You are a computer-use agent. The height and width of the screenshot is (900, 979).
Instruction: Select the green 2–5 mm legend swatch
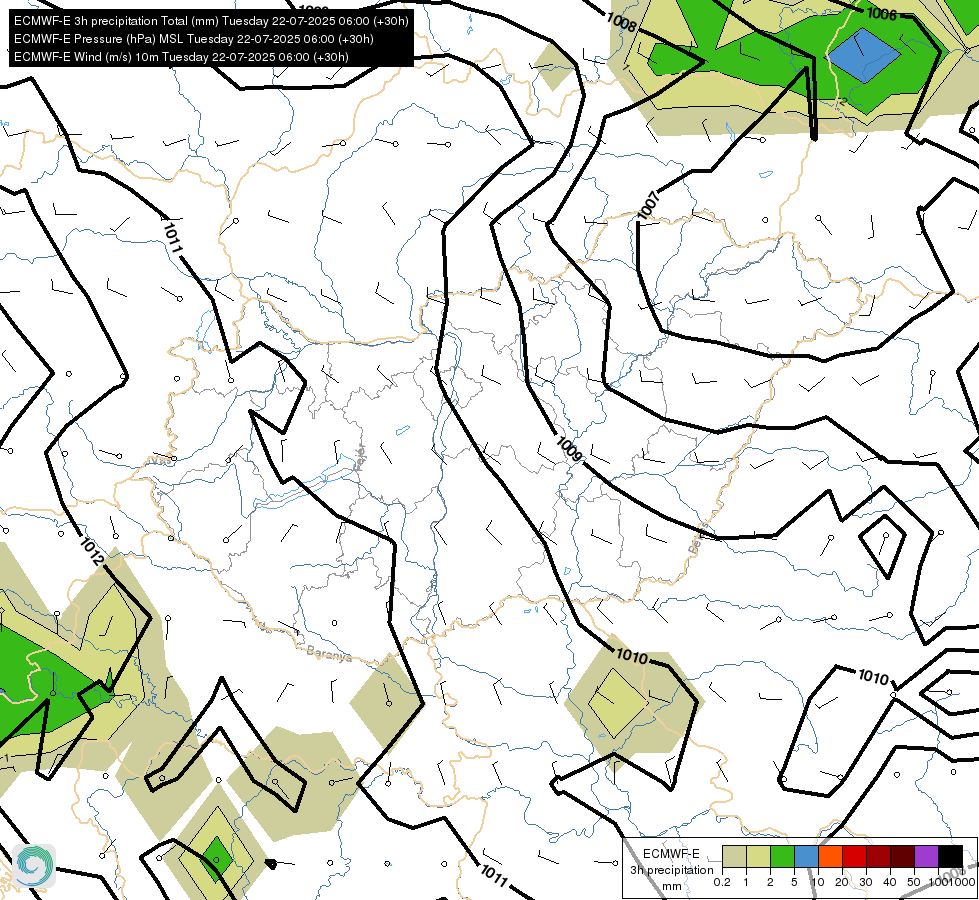(782, 856)
